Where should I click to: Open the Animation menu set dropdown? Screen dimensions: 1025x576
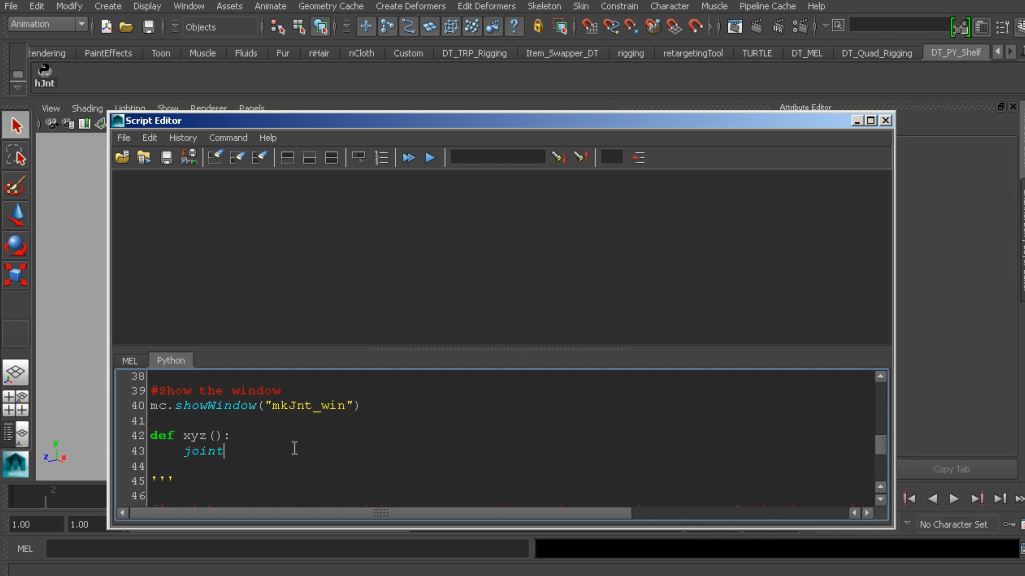pos(48,24)
